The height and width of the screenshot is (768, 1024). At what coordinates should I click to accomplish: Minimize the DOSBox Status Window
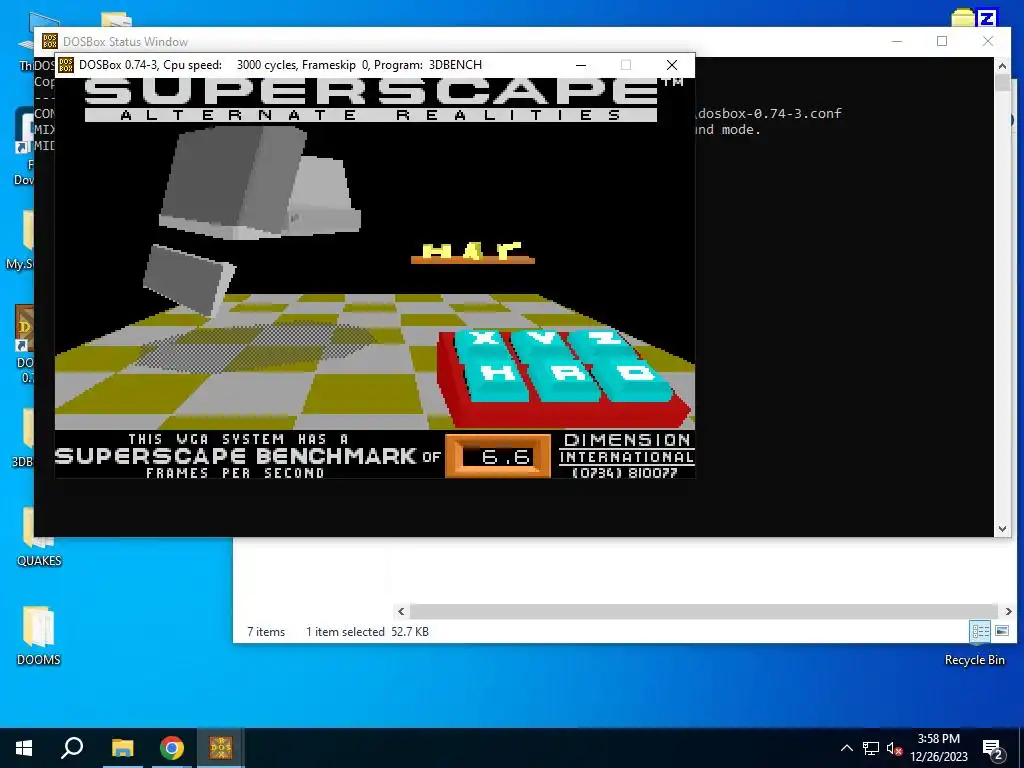897,41
